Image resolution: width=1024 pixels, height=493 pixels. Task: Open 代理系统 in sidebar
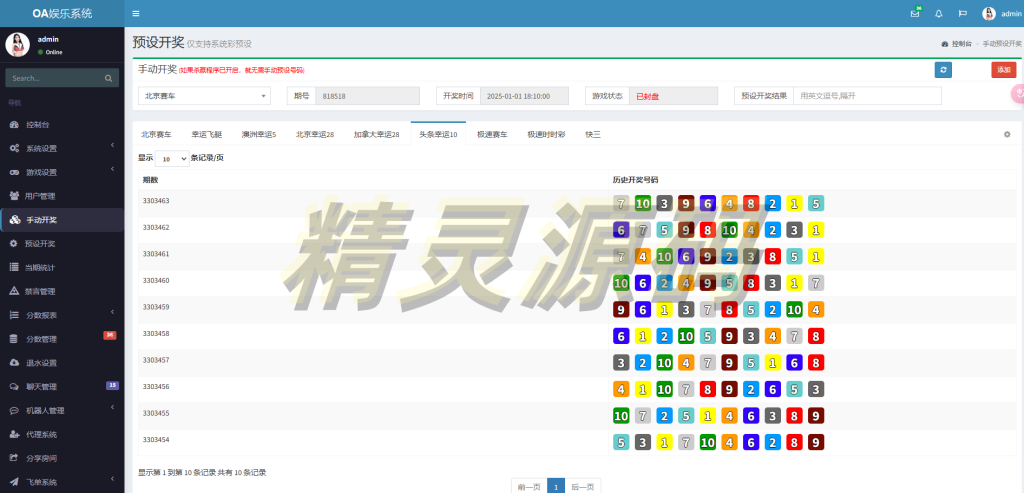coord(62,434)
